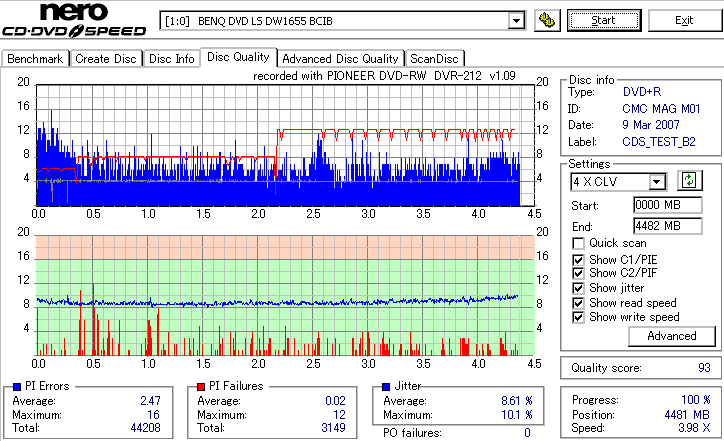Click the upper PI Errors graph area
Viewport: 724px width, 441px height.
[285, 145]
